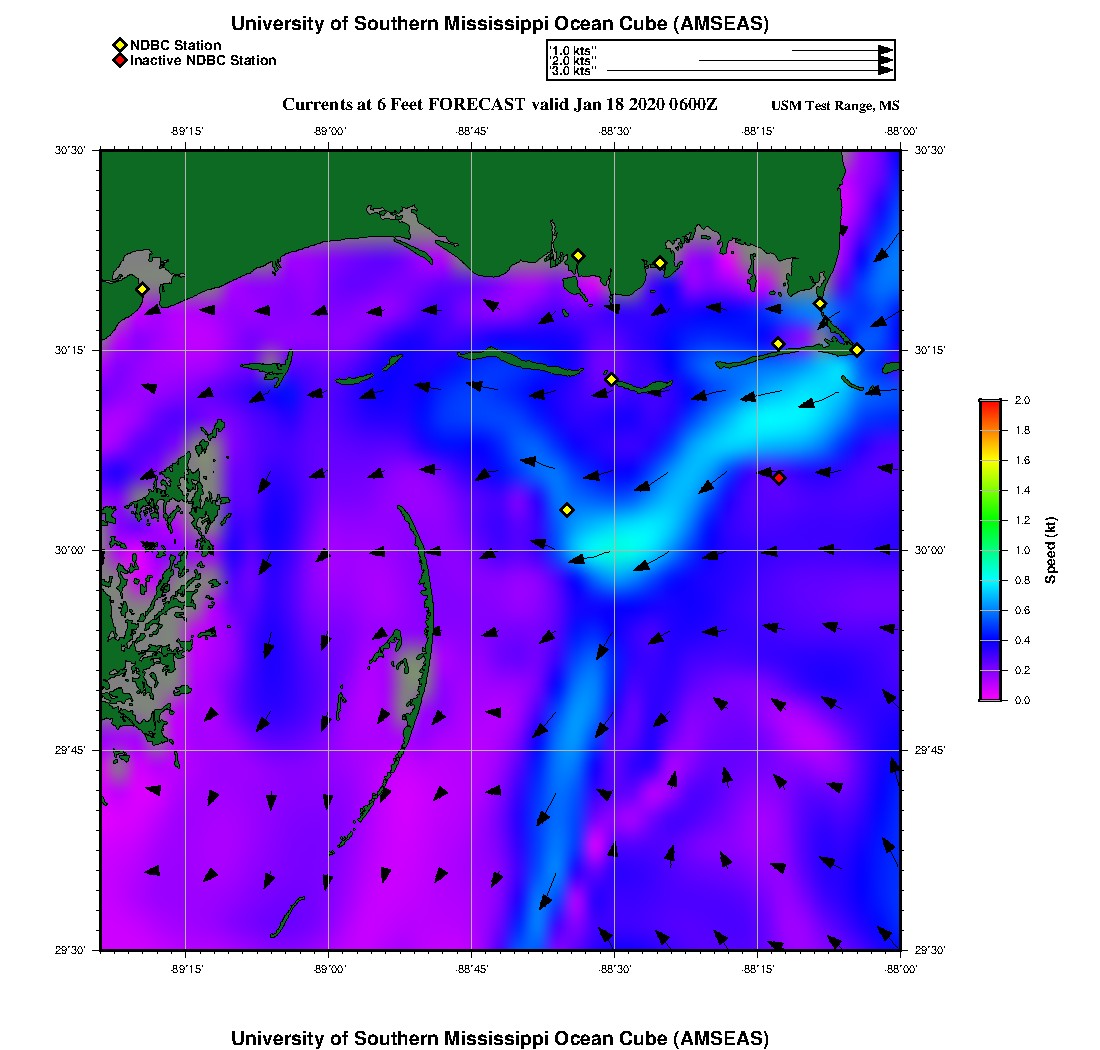Click the red Inactive NDBC Station legend diamond
Viewport: 1100px width, 1050px height.
pos(120,61)
